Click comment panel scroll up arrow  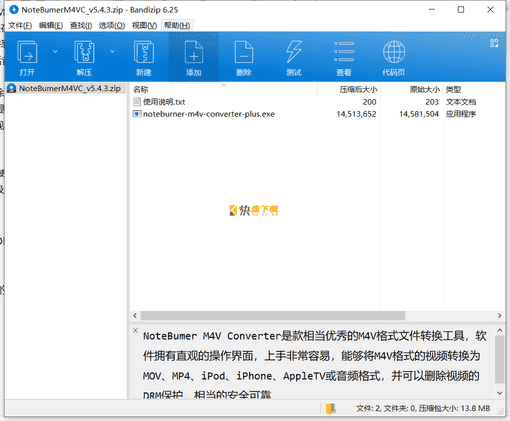(499, 330)
